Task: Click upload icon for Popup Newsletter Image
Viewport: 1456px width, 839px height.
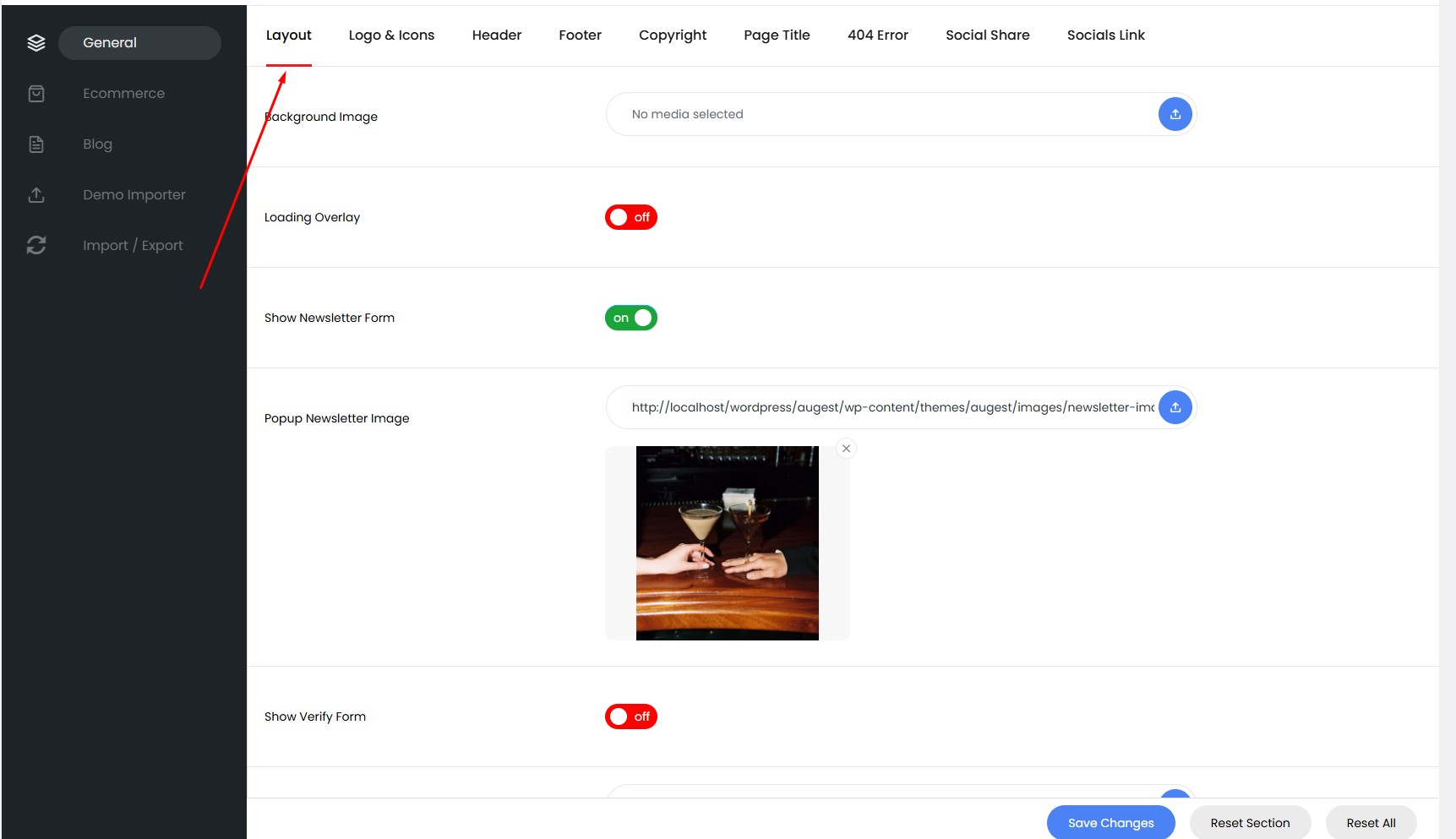Action: pos(1175,407)
